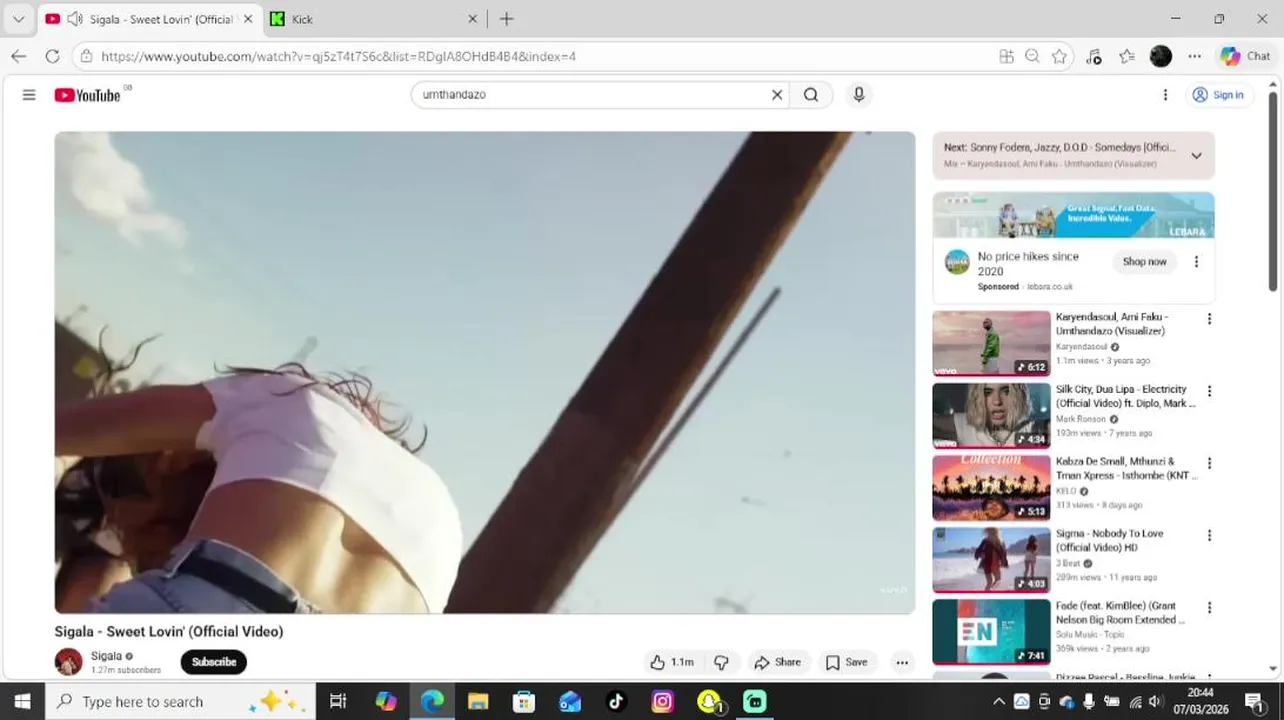Viewport: 1284px width, 720px height.
Task: Open Edge media control music icon
Action: click(1093, 56)
